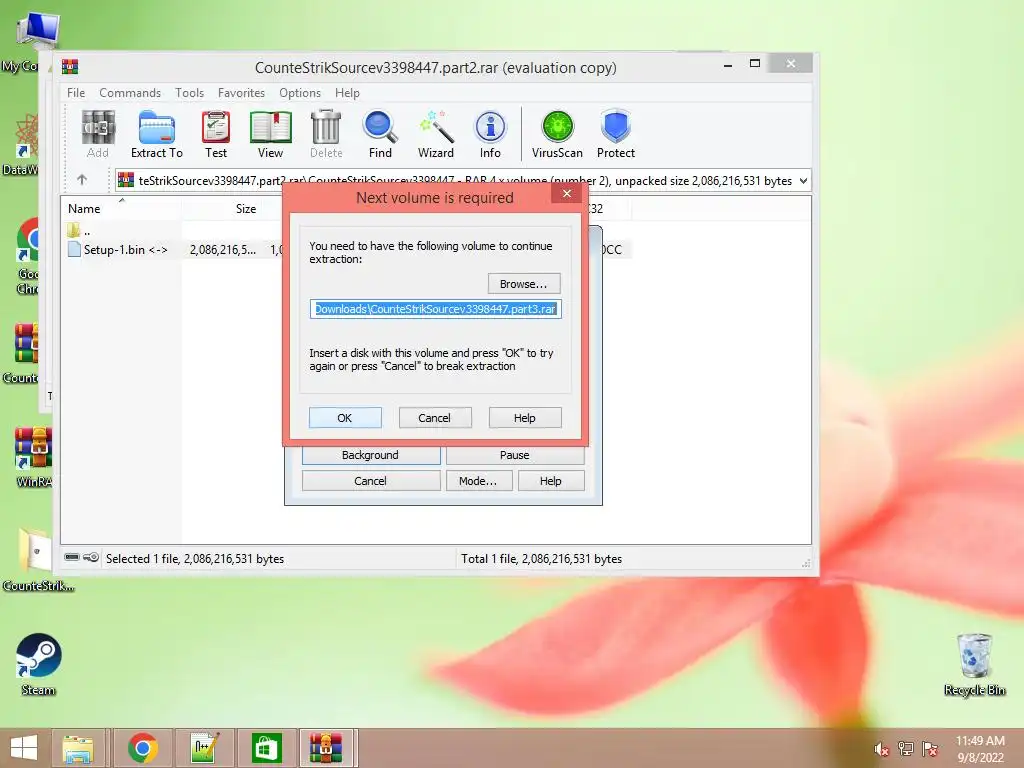Switch to WinRAR in the taskbar

click(326, 748)
